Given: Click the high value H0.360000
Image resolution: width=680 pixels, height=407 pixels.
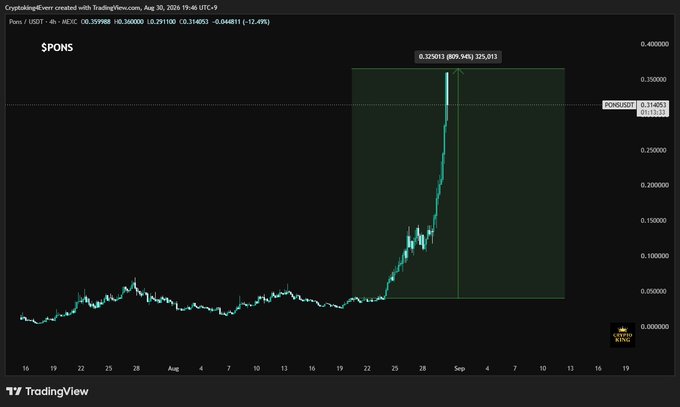Looking at the screenshot, I should (x=129, y=22).
